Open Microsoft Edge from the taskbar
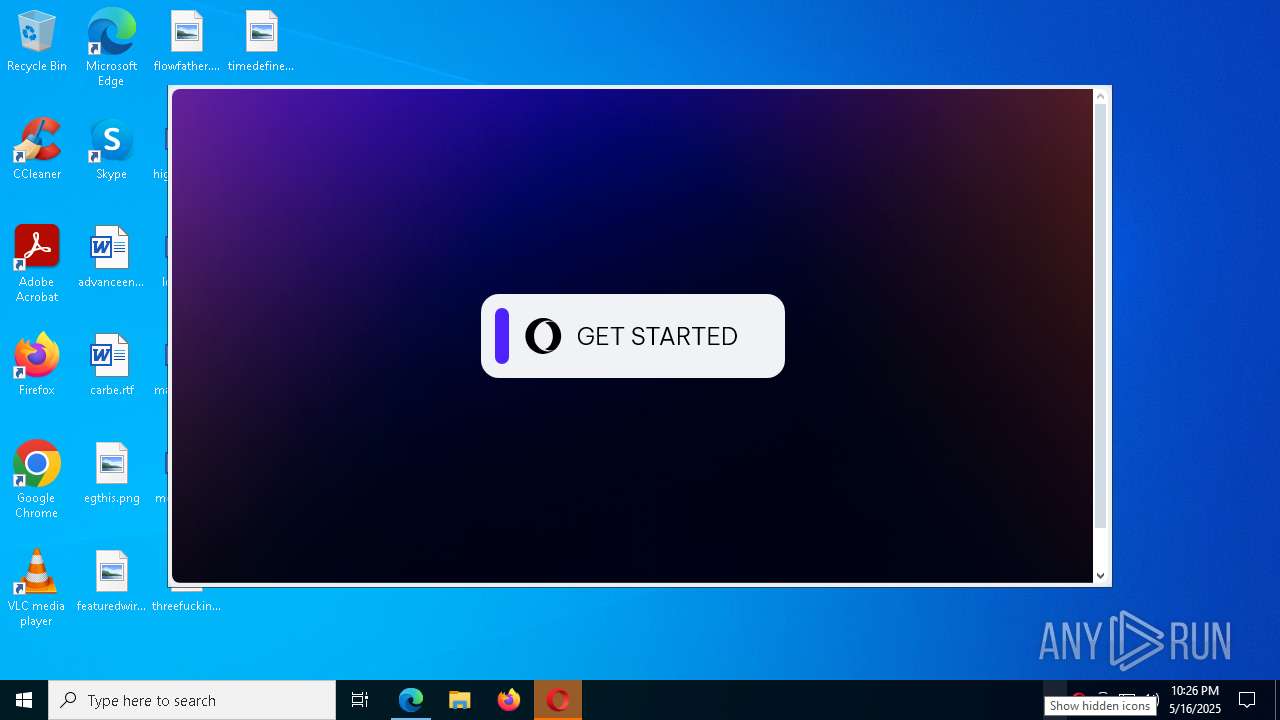Viewport: 1280px width, 720px height. 410,700
